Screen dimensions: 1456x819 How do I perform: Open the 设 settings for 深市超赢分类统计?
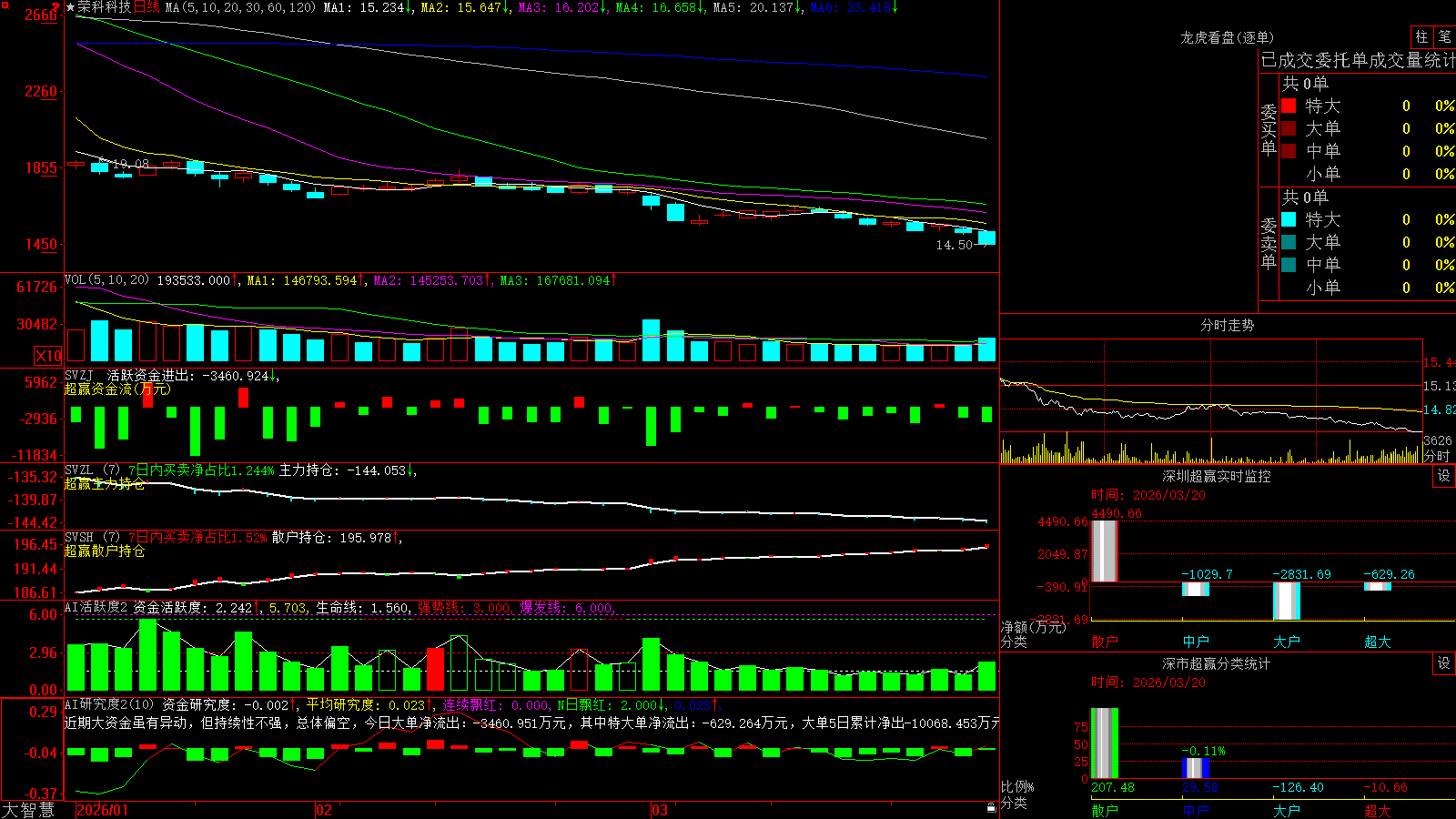[1444, 663]
